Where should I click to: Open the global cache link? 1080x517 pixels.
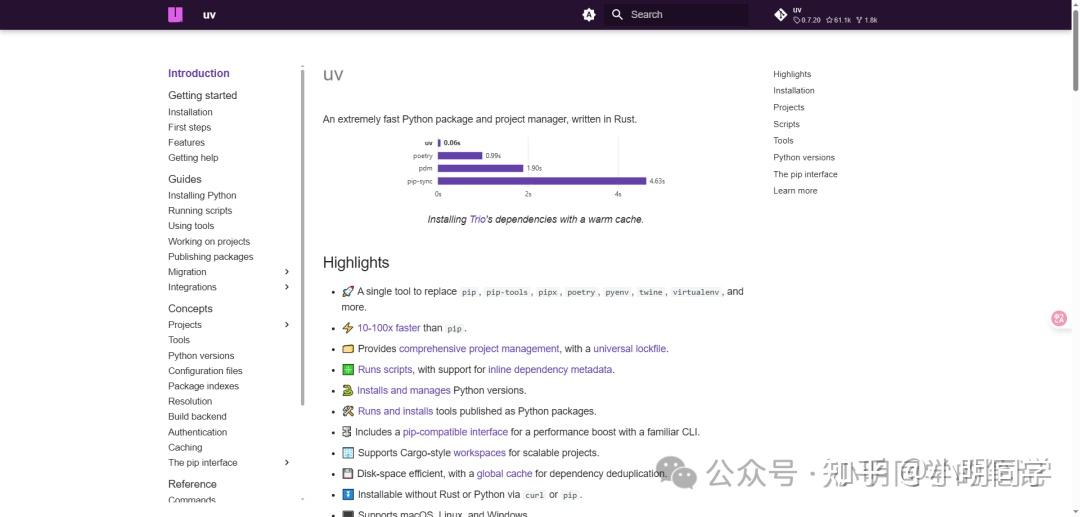coord(504,474)
